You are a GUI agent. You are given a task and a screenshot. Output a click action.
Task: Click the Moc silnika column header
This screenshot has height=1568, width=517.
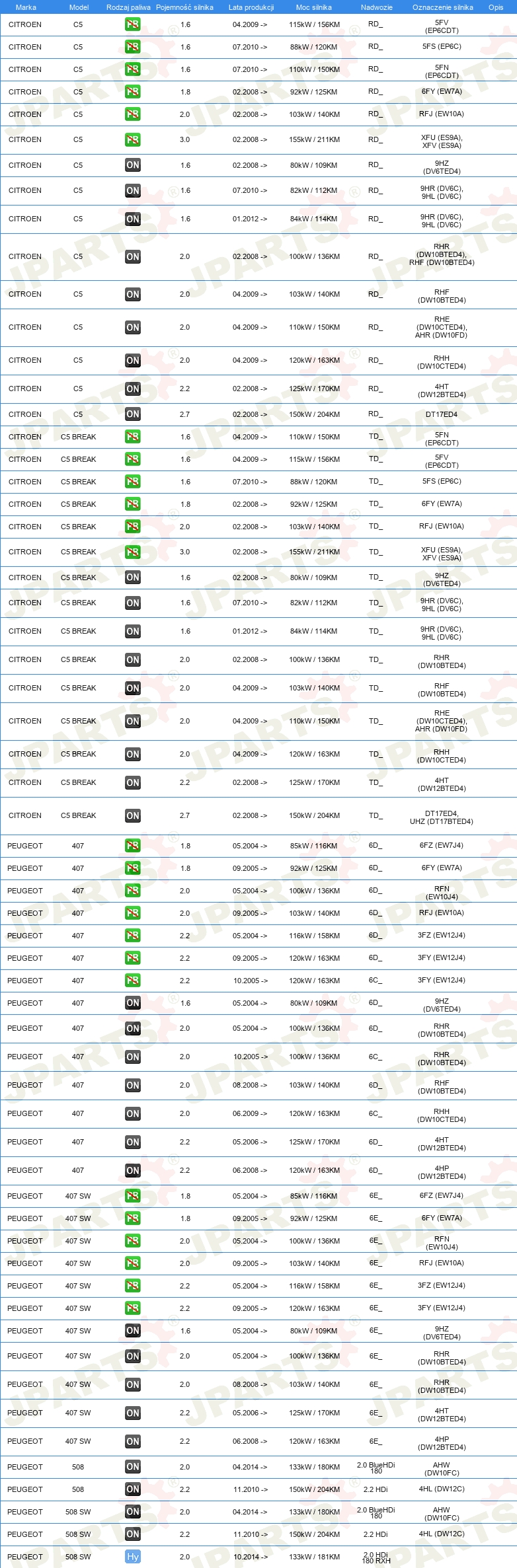point(314,7)
